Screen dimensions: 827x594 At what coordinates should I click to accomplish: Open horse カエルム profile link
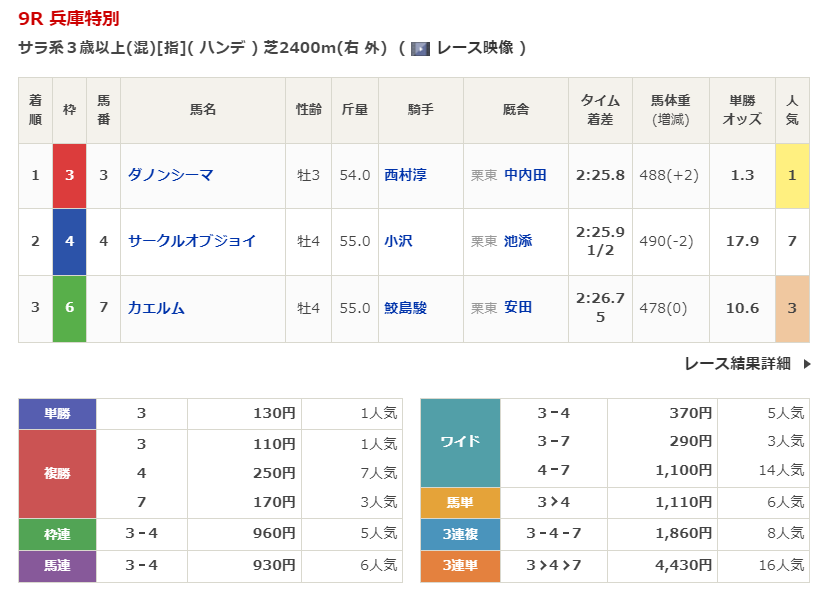click(156, 308)
